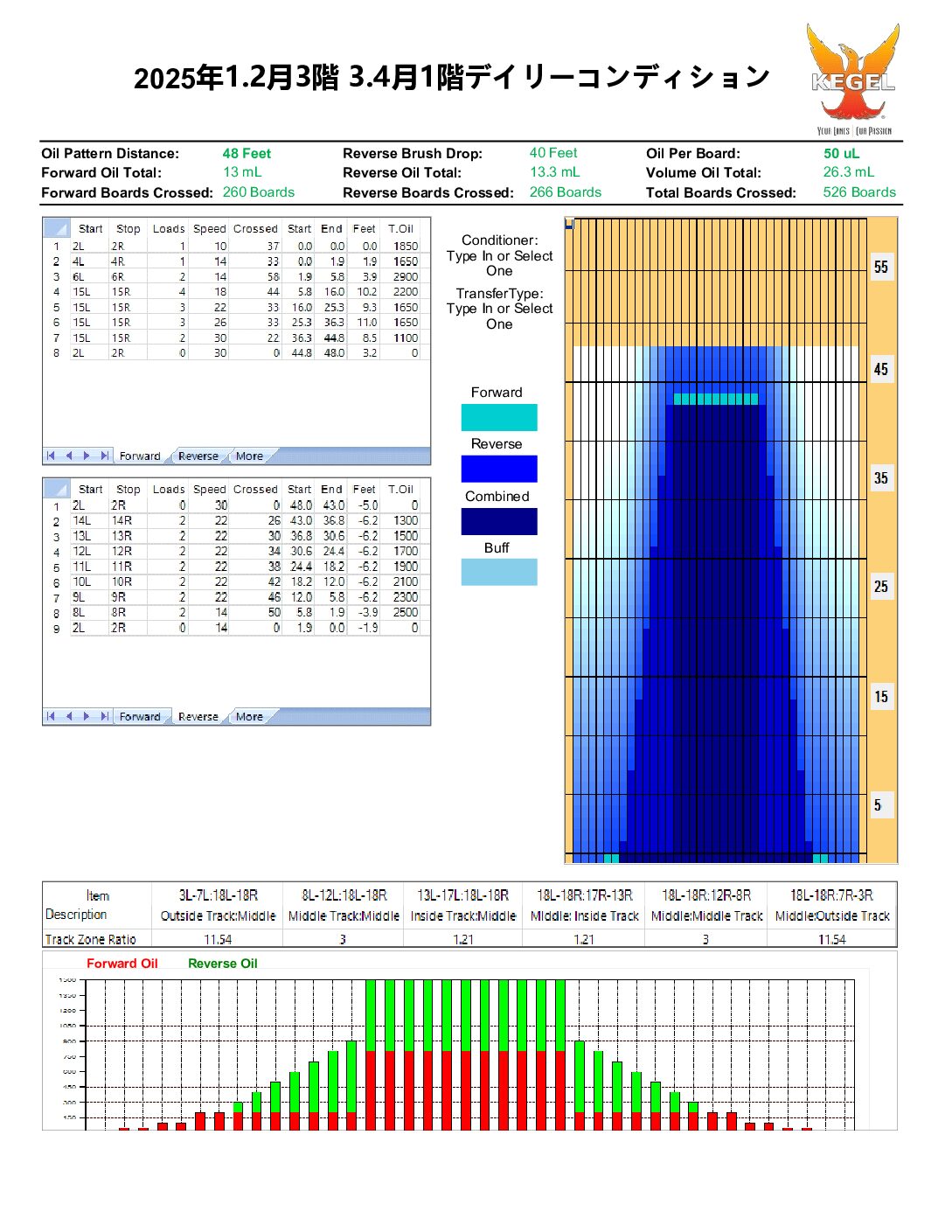Click the '26.3 mL' volume oil total value
952x1232 pixels.
point(849,172)
